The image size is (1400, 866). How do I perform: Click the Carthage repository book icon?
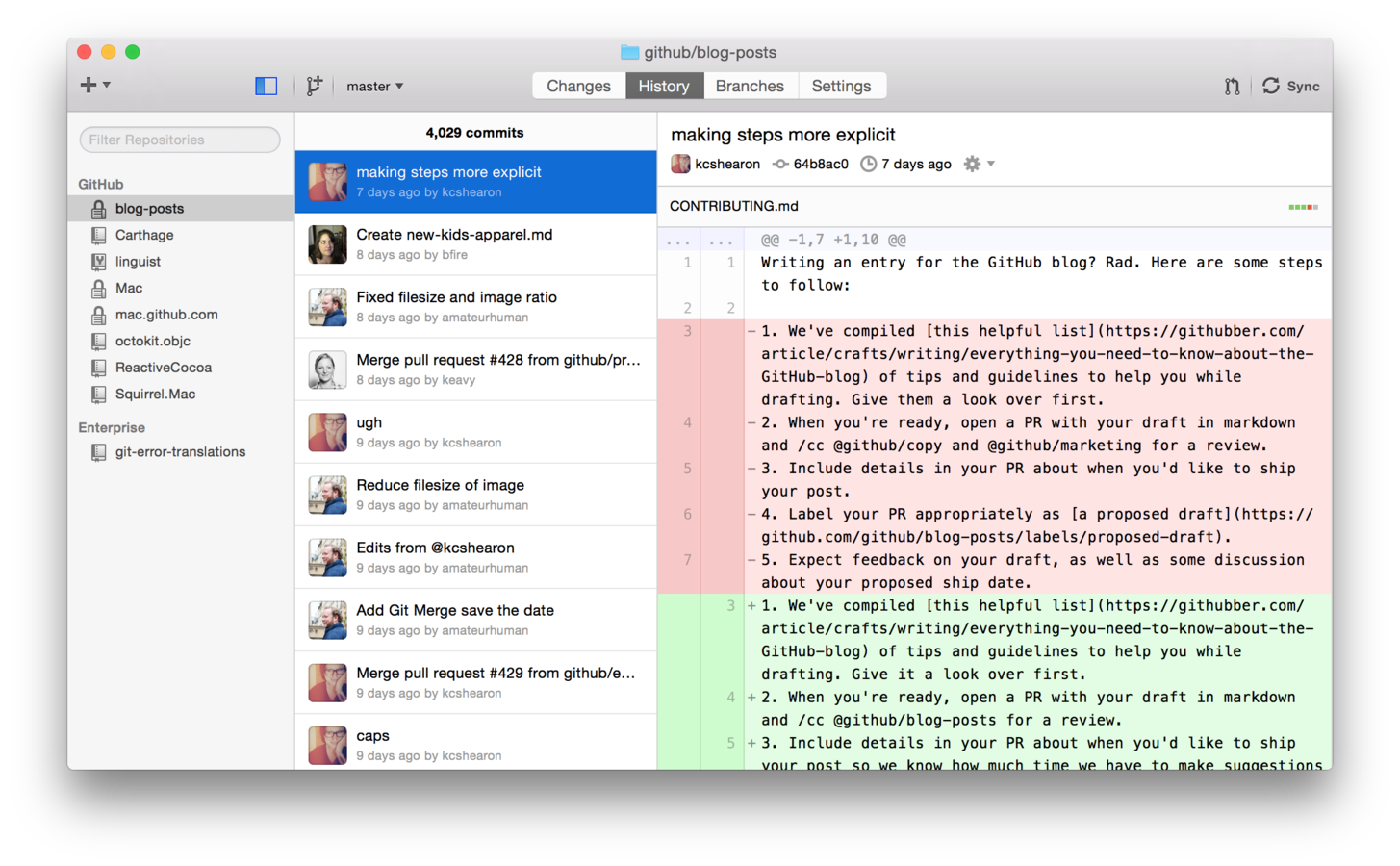tap(98, 235)
